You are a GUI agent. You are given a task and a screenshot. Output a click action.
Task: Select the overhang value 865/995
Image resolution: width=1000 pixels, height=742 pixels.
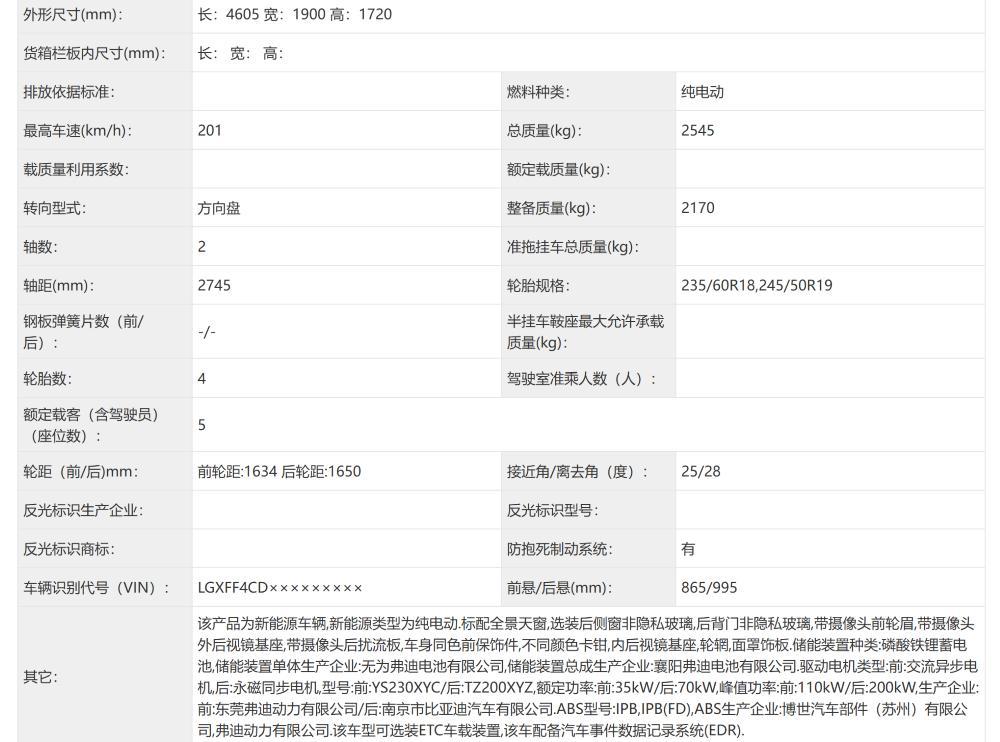(709, 588)
